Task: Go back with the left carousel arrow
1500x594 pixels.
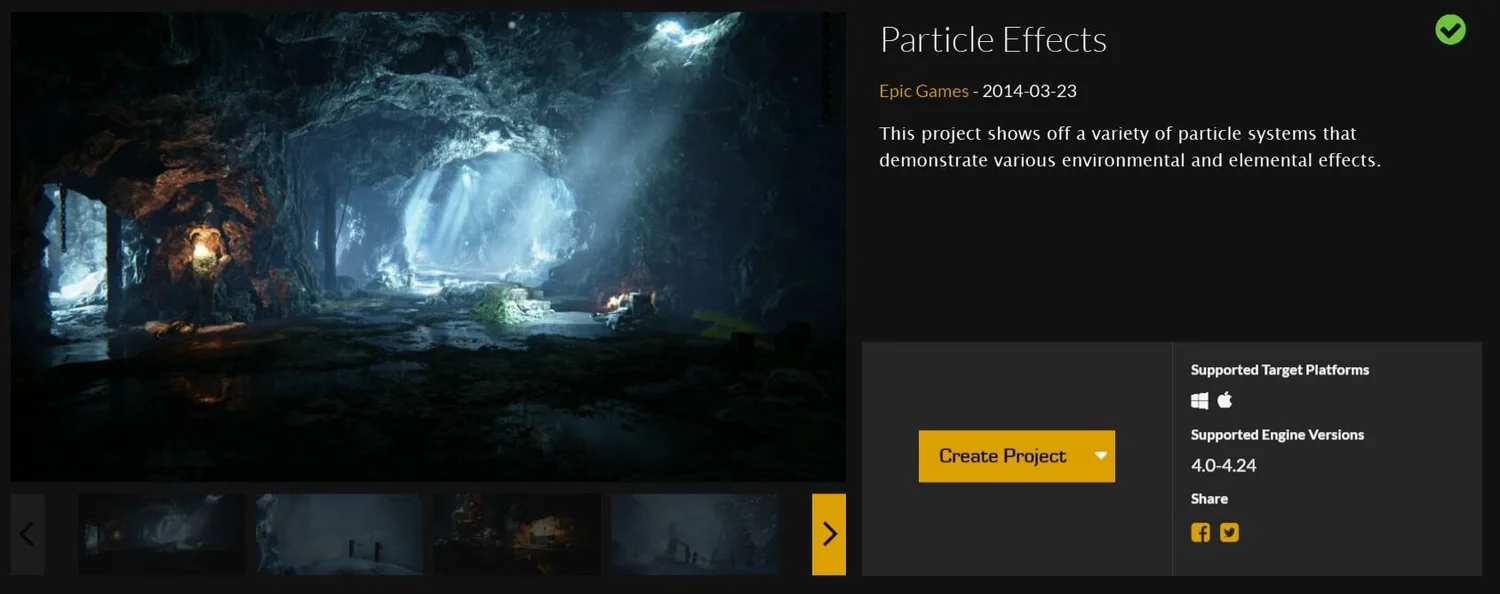Action: (x=28, y=534)
